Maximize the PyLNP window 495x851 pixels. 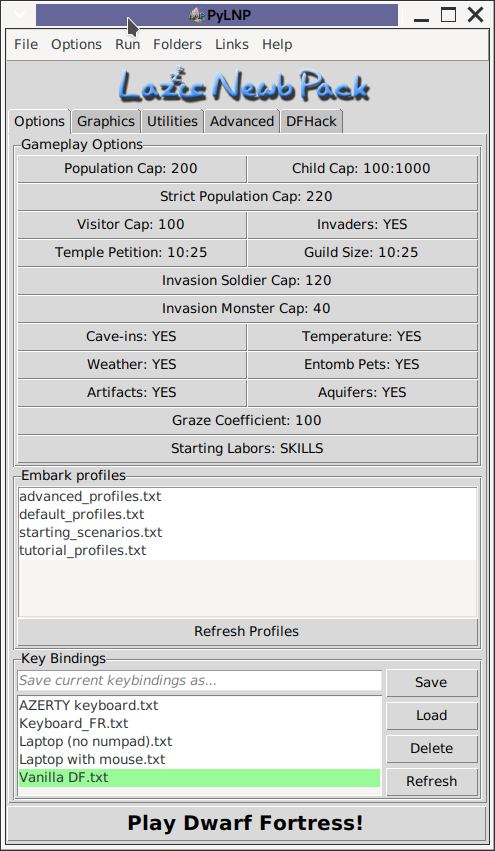[448, 15]
